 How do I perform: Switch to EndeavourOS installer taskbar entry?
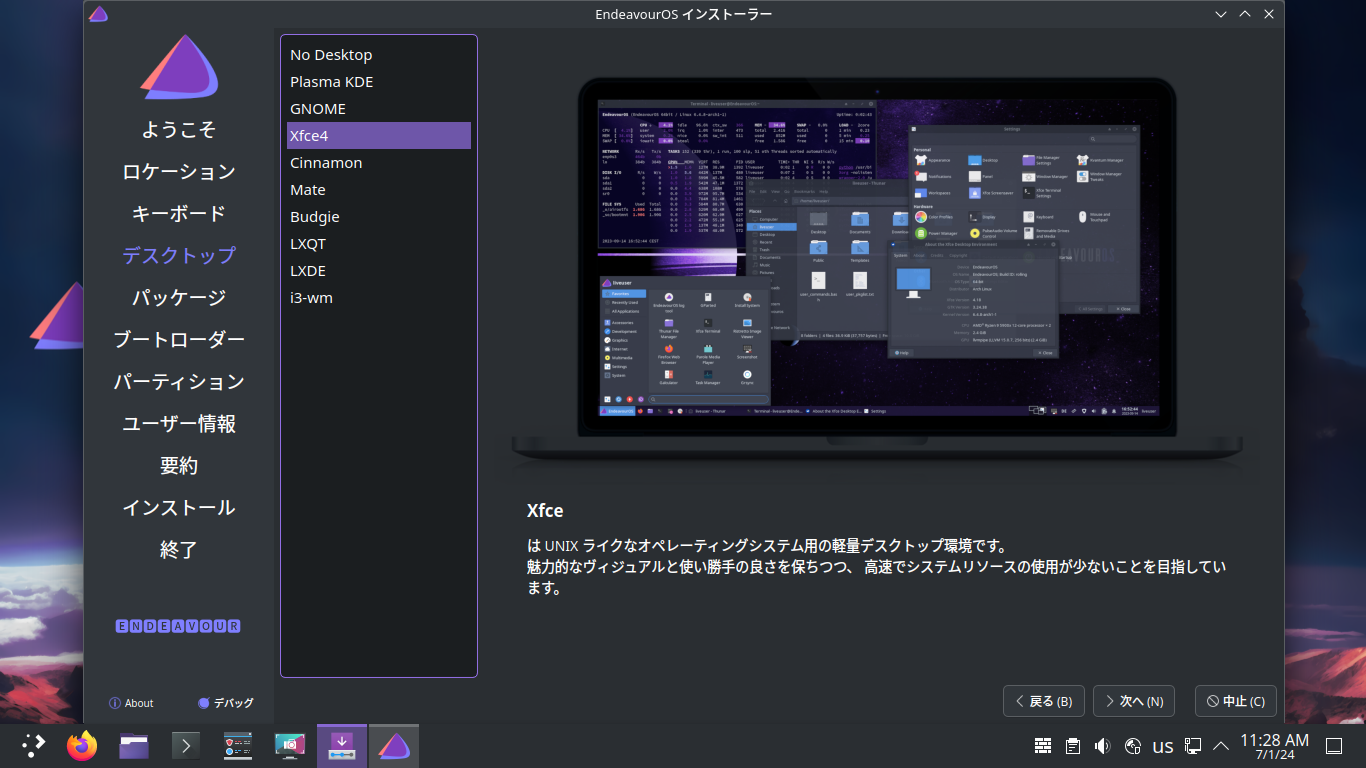coord(394,746)
